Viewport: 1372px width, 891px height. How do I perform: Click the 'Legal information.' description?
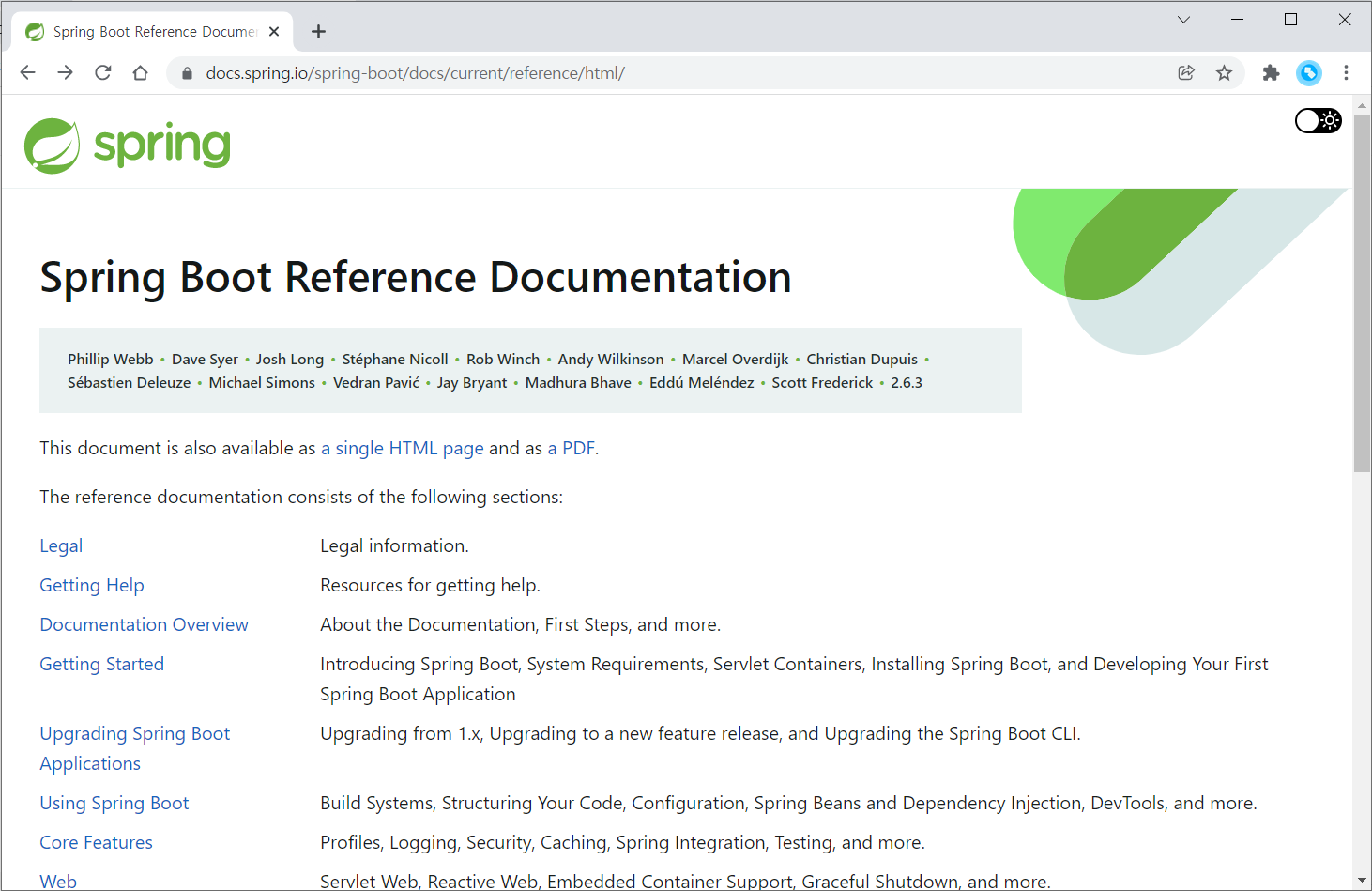click(394, 546)
